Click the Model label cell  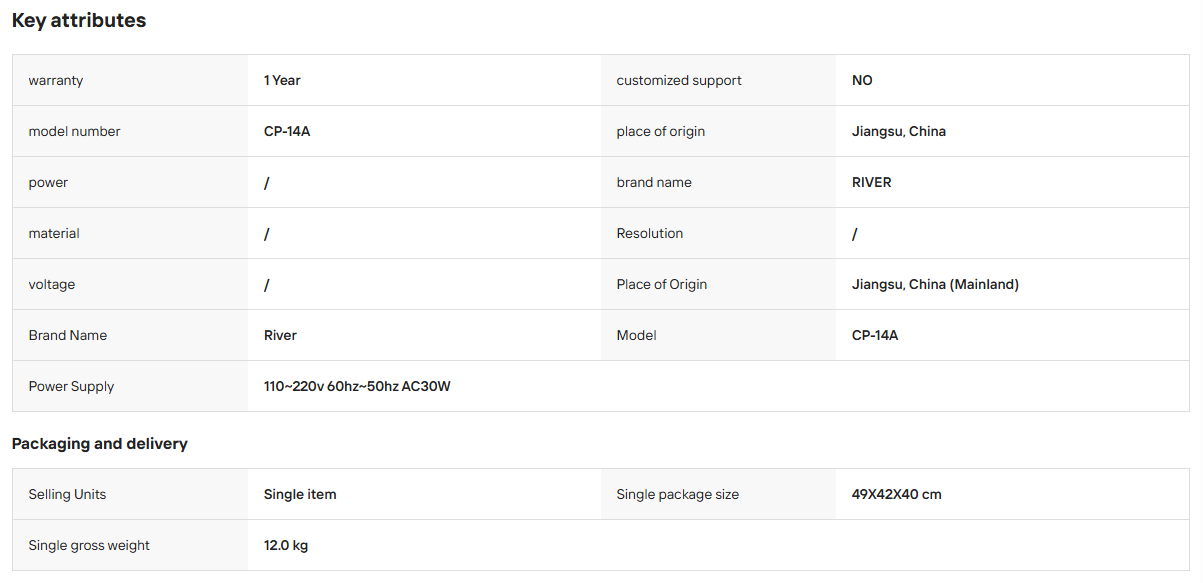tap(718, 335)
